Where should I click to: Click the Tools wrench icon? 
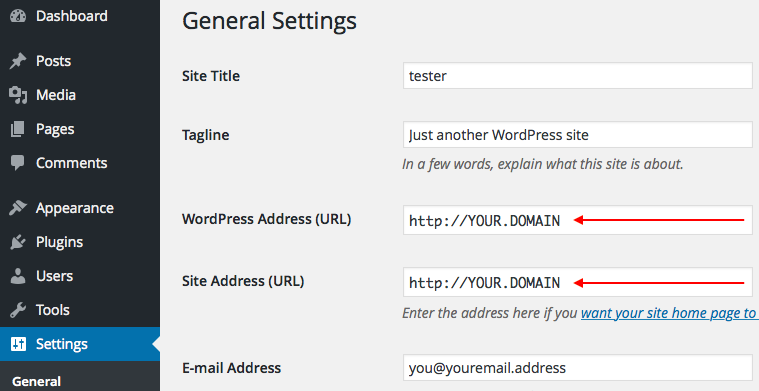[x=18, y=310]
